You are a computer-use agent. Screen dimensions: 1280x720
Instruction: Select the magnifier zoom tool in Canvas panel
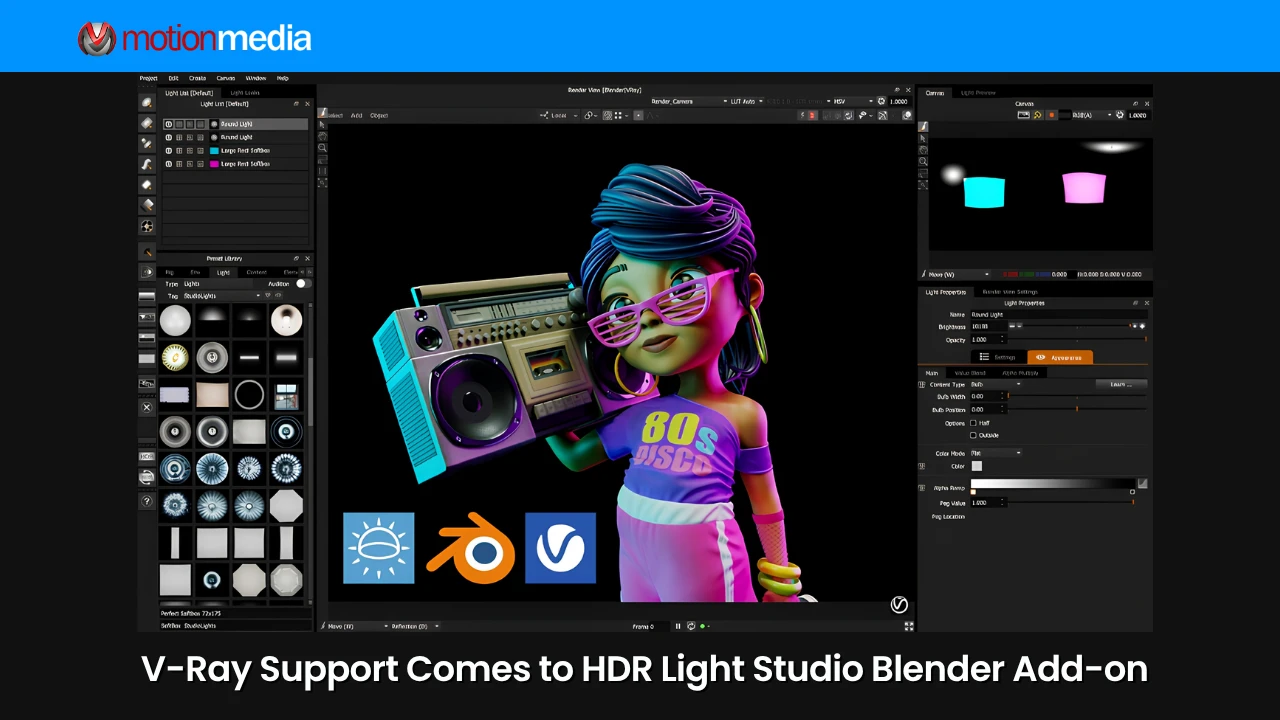(x=923, y=161)
